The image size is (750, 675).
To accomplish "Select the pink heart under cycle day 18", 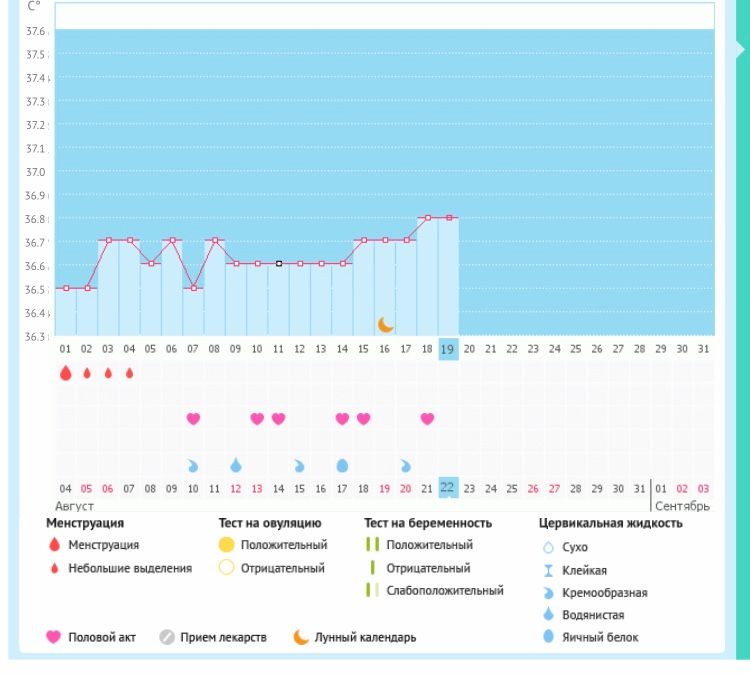I will coord(428,419).
